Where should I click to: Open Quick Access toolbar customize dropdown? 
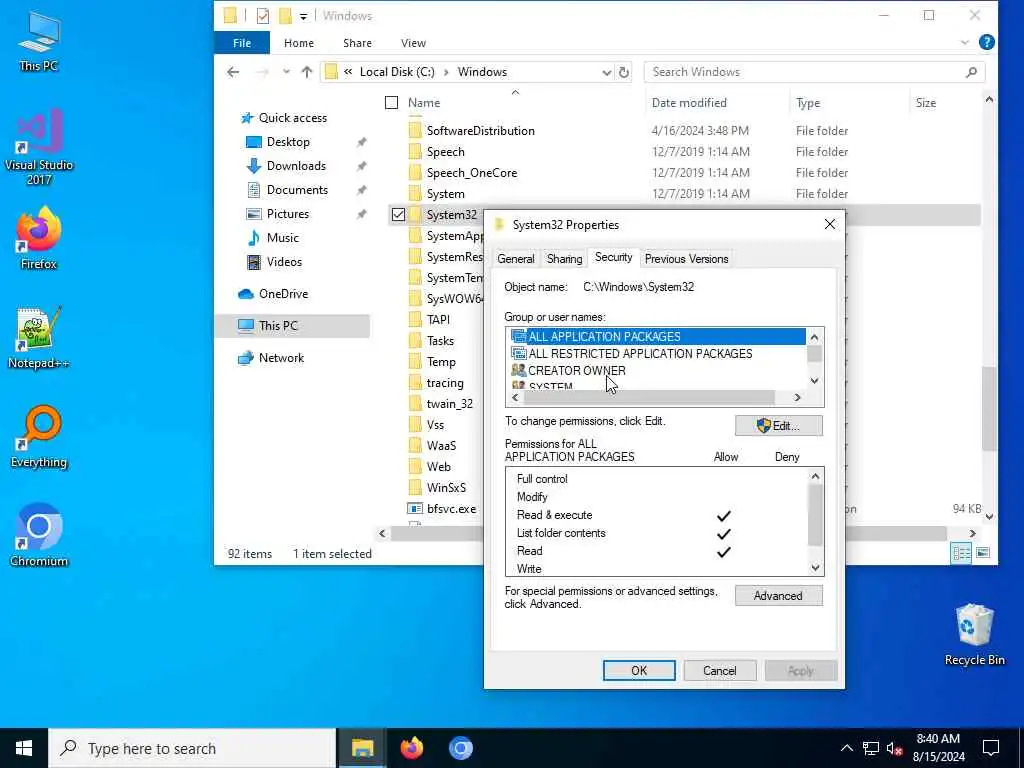pos(304,16)
